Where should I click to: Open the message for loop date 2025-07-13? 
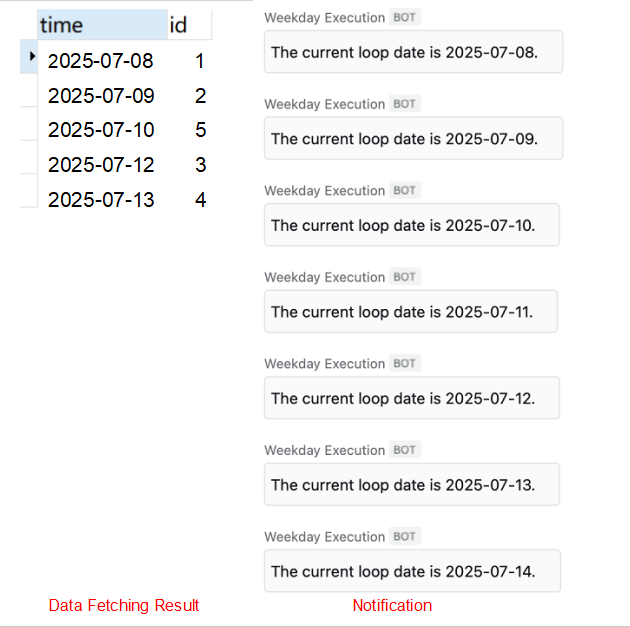tap(411, 485)
